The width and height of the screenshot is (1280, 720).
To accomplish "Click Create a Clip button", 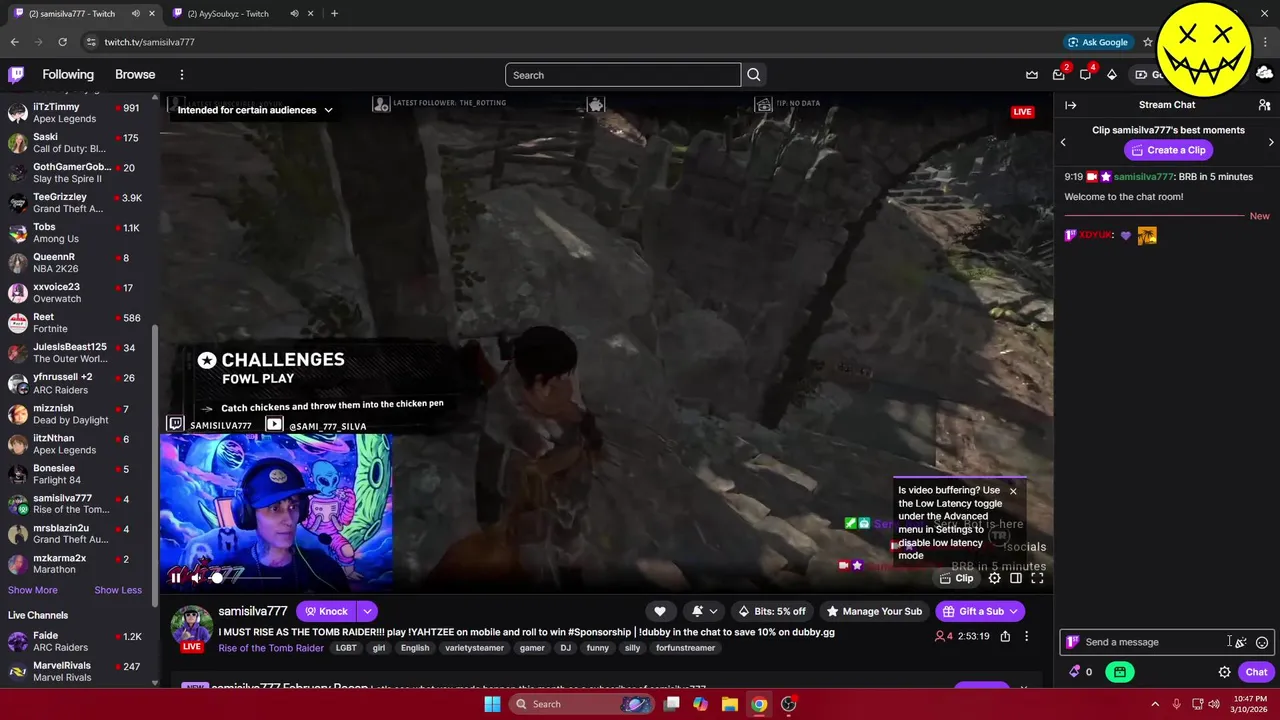I will pos(1168,150).
